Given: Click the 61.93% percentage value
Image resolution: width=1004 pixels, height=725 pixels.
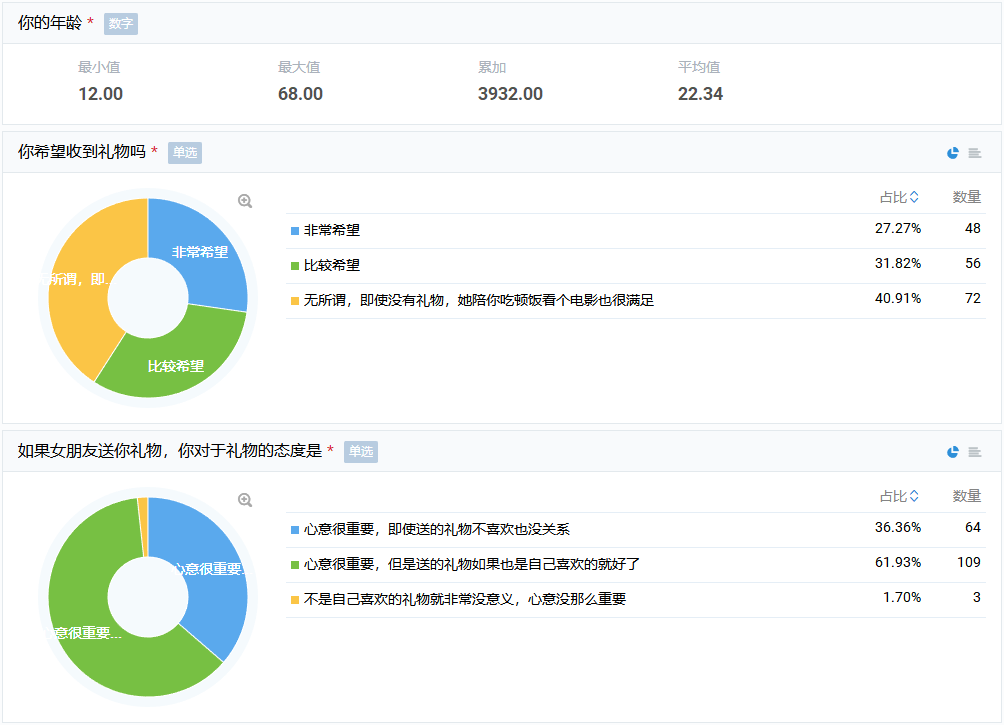Looking at the screenshot, I should (898, 562).
